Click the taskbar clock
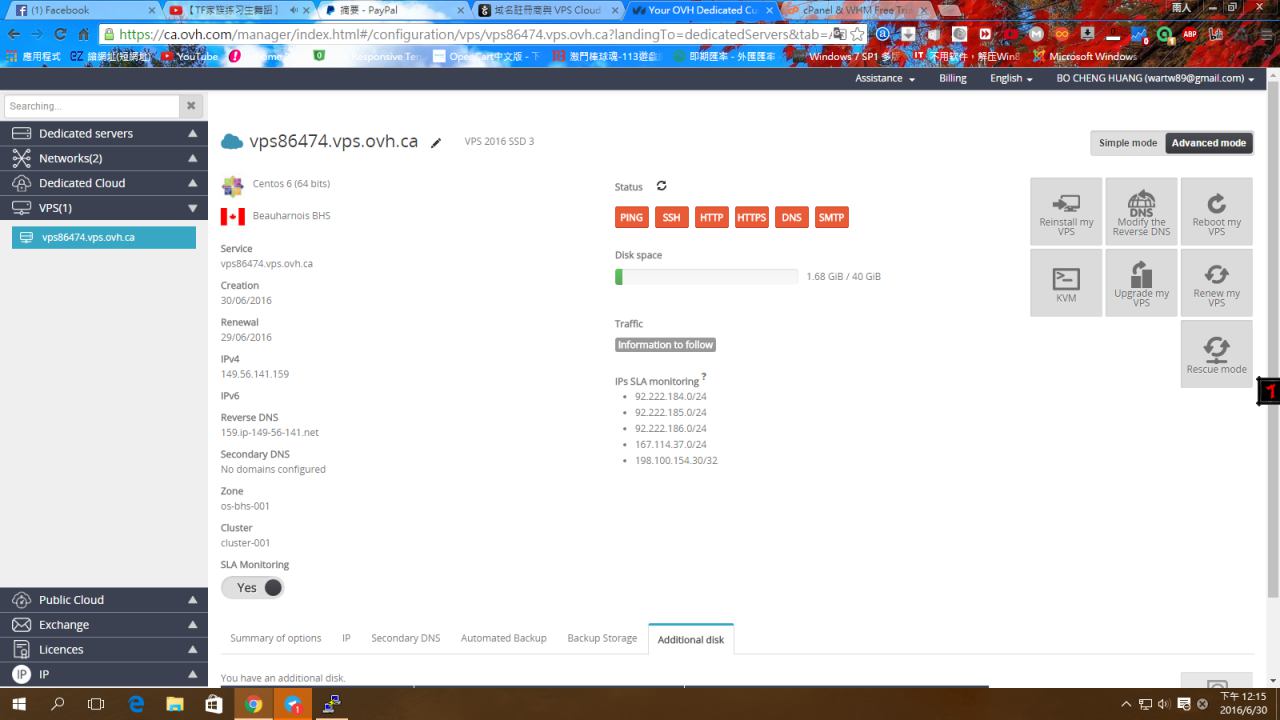This screenshot has width=1280, height=720. pyautogui.click(x=1243, y=704)
